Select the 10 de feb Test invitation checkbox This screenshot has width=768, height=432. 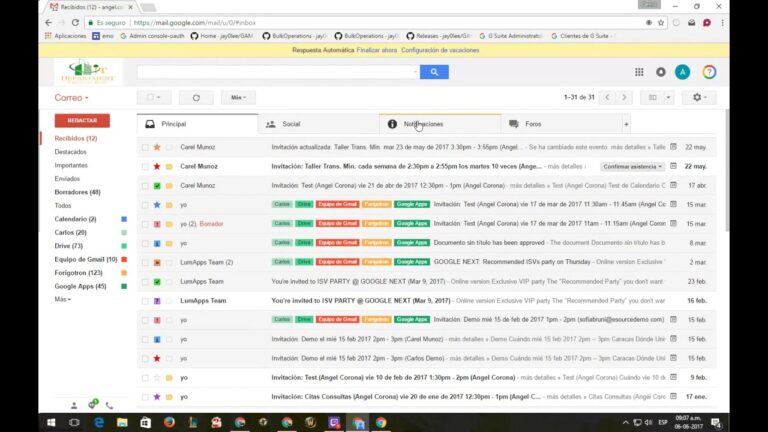click(x=145, y=378)
